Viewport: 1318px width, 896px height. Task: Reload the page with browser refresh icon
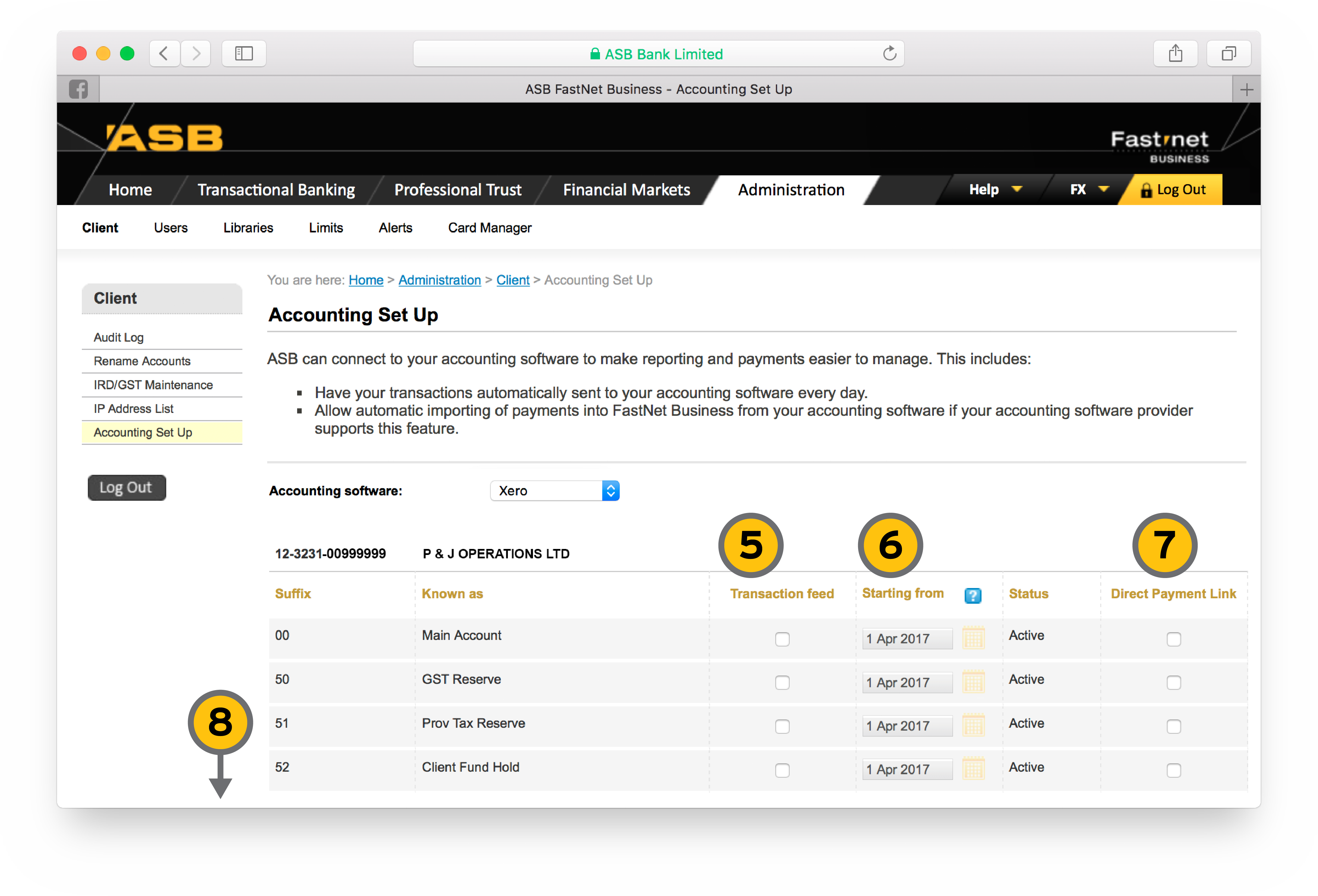point(889,54)
